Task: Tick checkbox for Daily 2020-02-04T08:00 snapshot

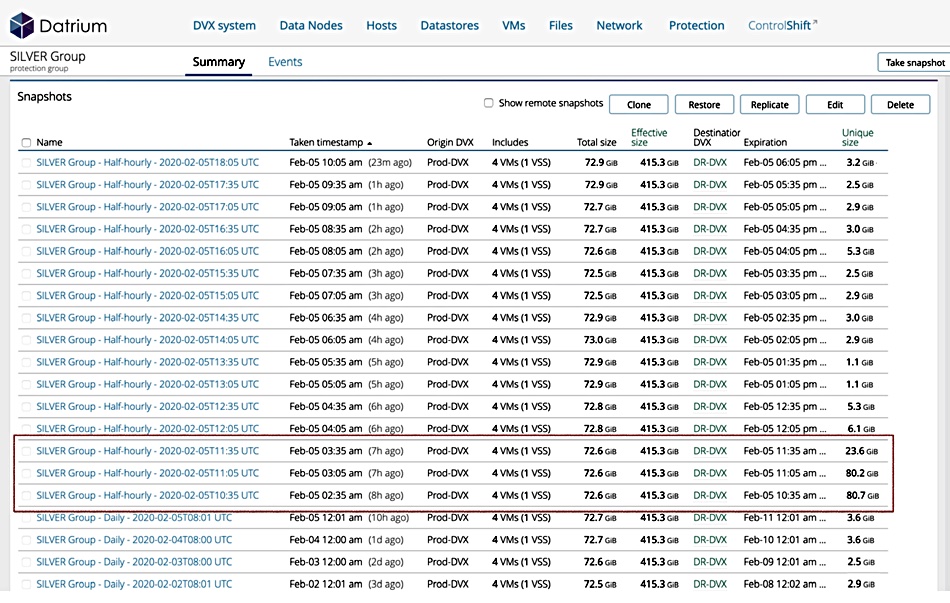Action: [x=26, y=540]
